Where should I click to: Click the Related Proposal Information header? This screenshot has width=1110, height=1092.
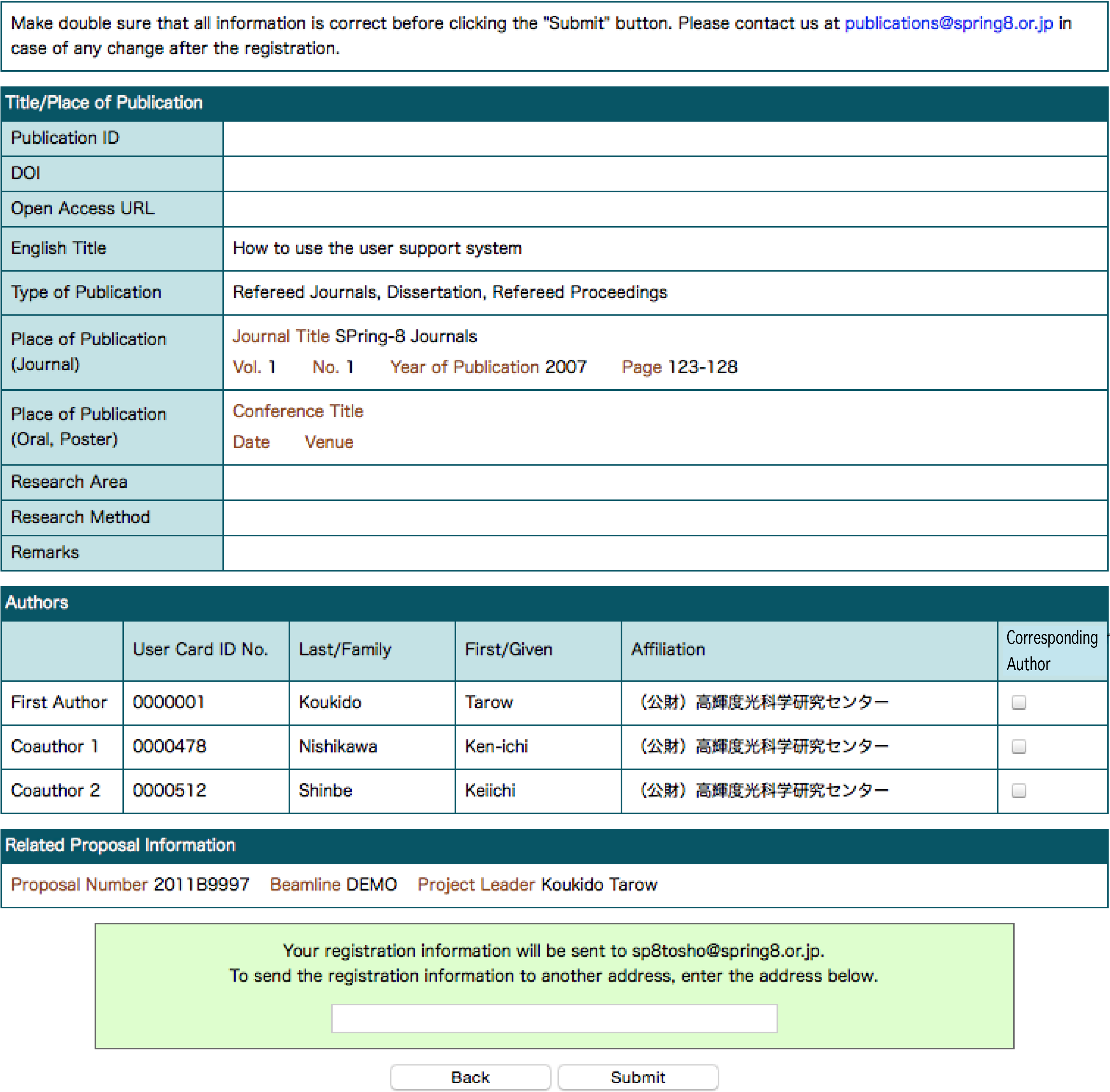coord(120,845)
